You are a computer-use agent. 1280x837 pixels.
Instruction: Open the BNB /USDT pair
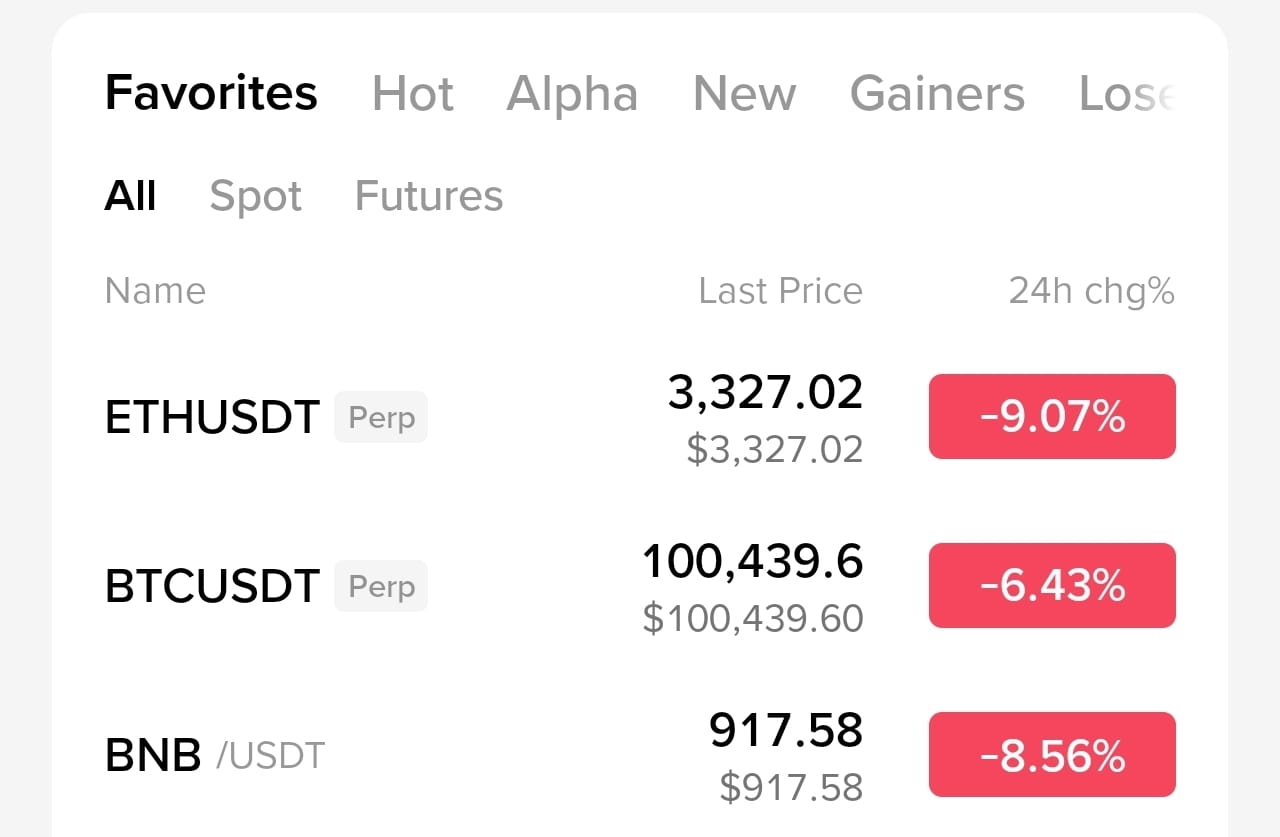coord(640,756)
